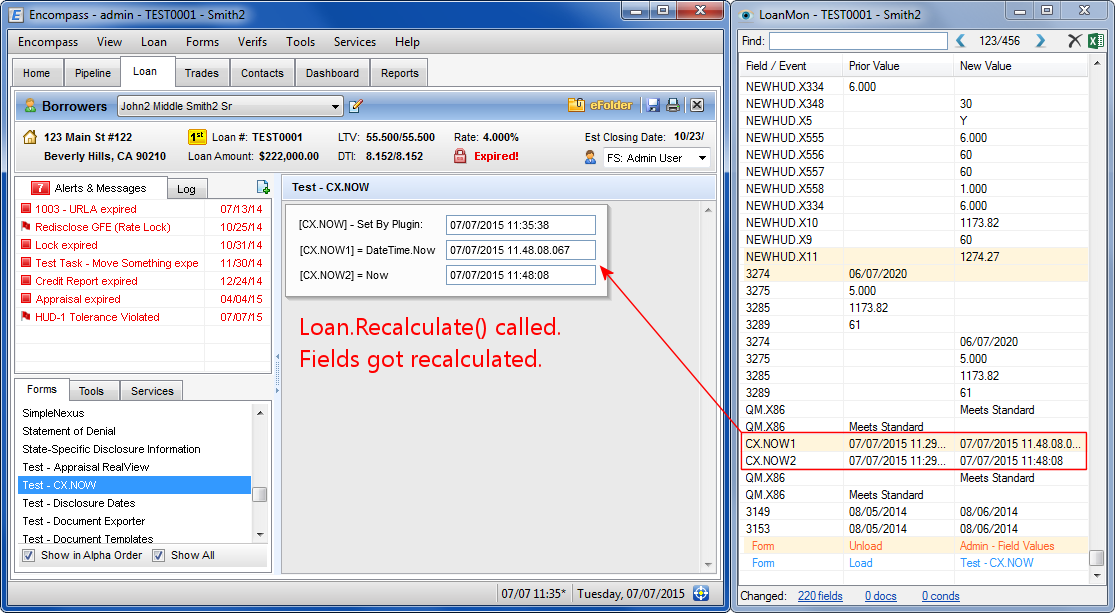
Task: Click scroll-down arrow of Test - CX.NOW form panel
Action: (708, 565)
